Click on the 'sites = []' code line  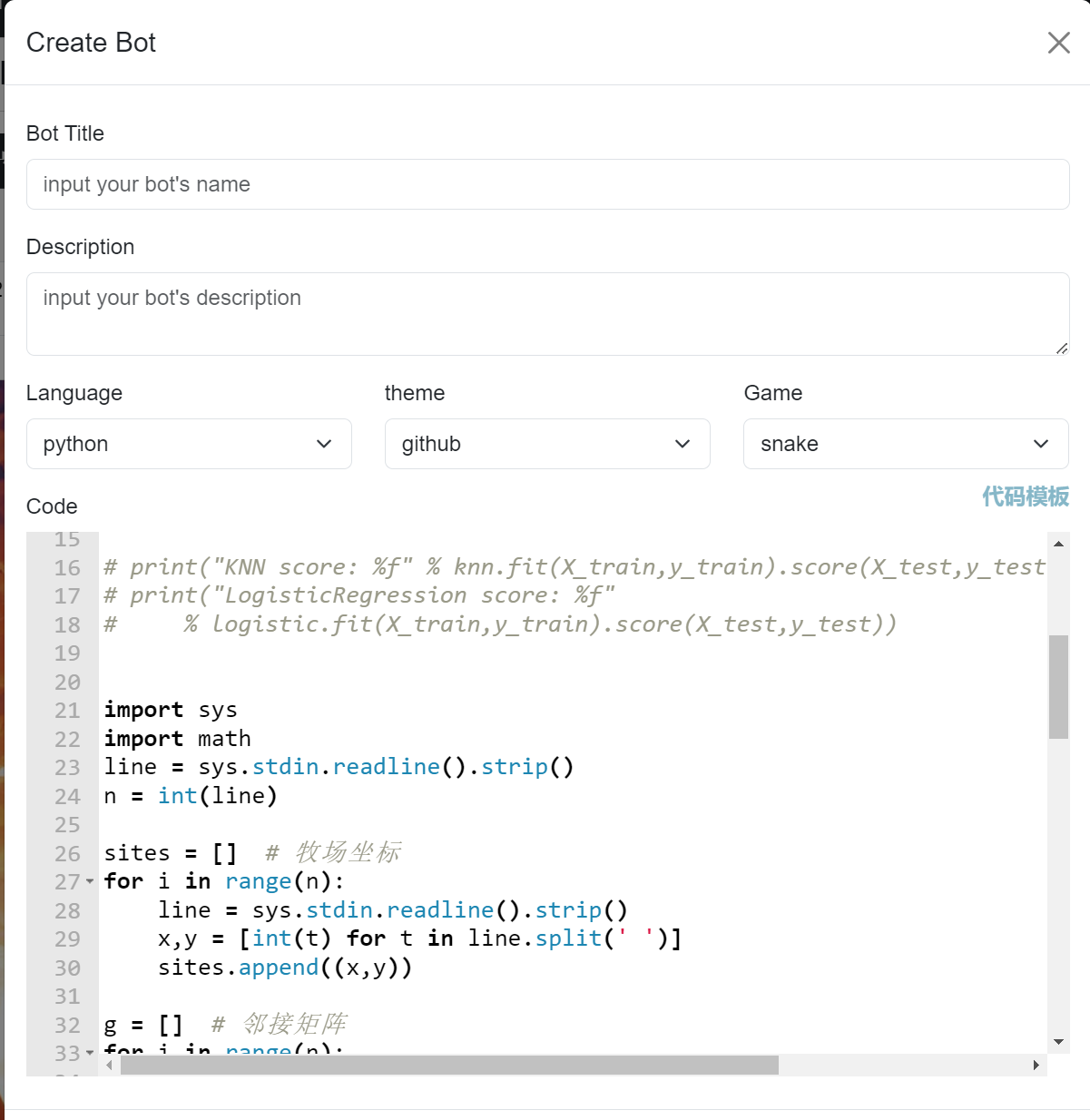[x=171, y=853]
